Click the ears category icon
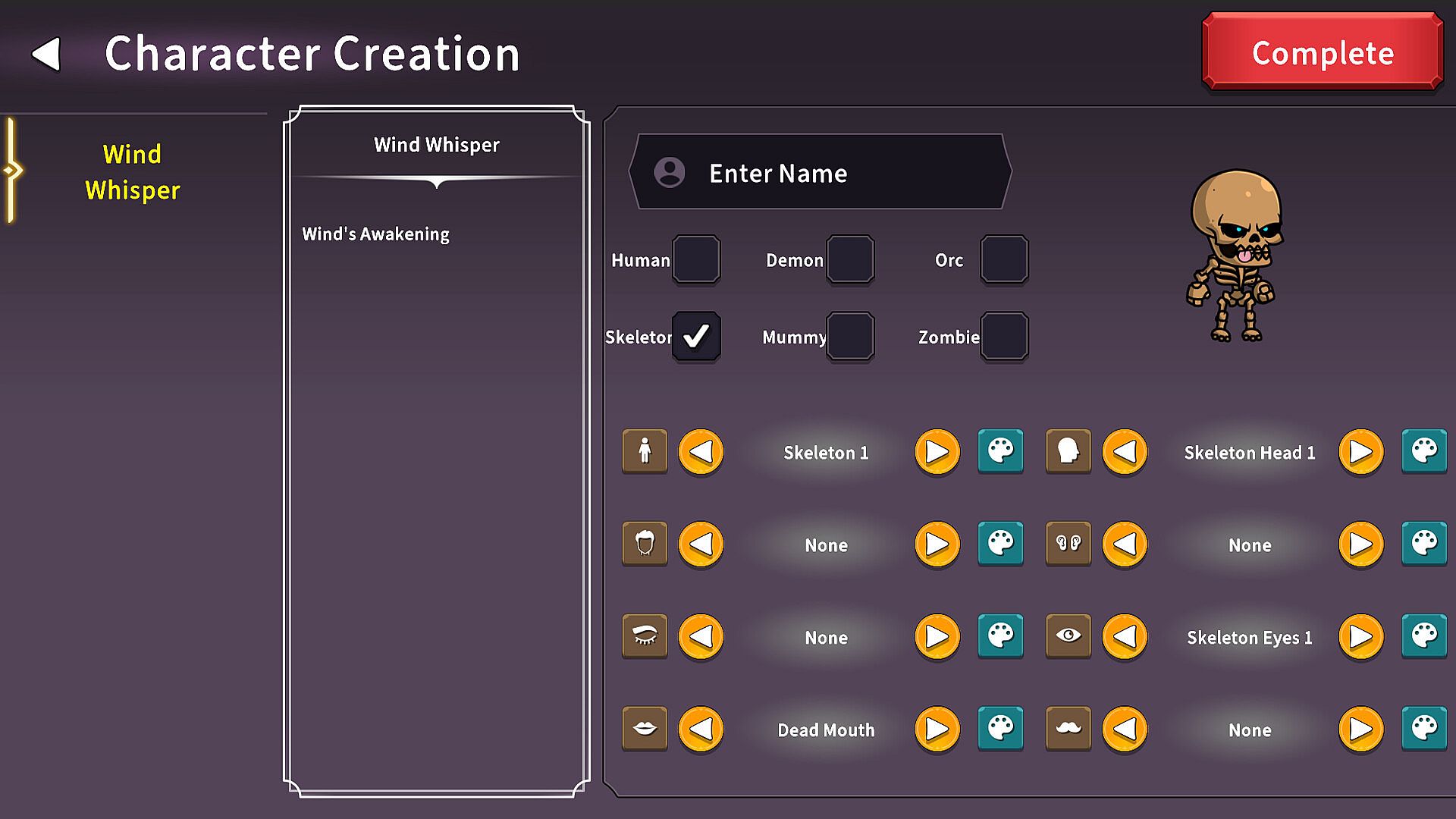This screenshot has width=1456, height=819. (x=1068, y=544)
